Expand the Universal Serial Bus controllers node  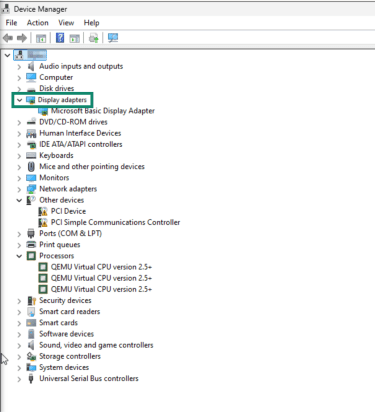19,379
